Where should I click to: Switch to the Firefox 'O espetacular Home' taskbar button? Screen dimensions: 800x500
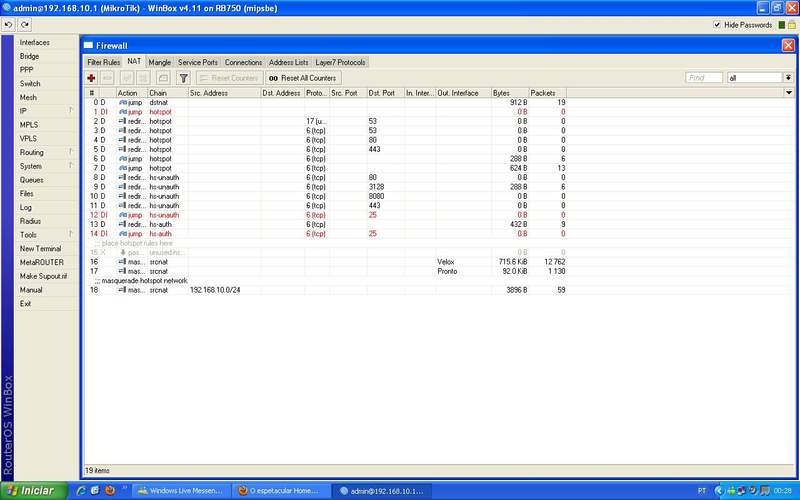[x=282, y=491]
